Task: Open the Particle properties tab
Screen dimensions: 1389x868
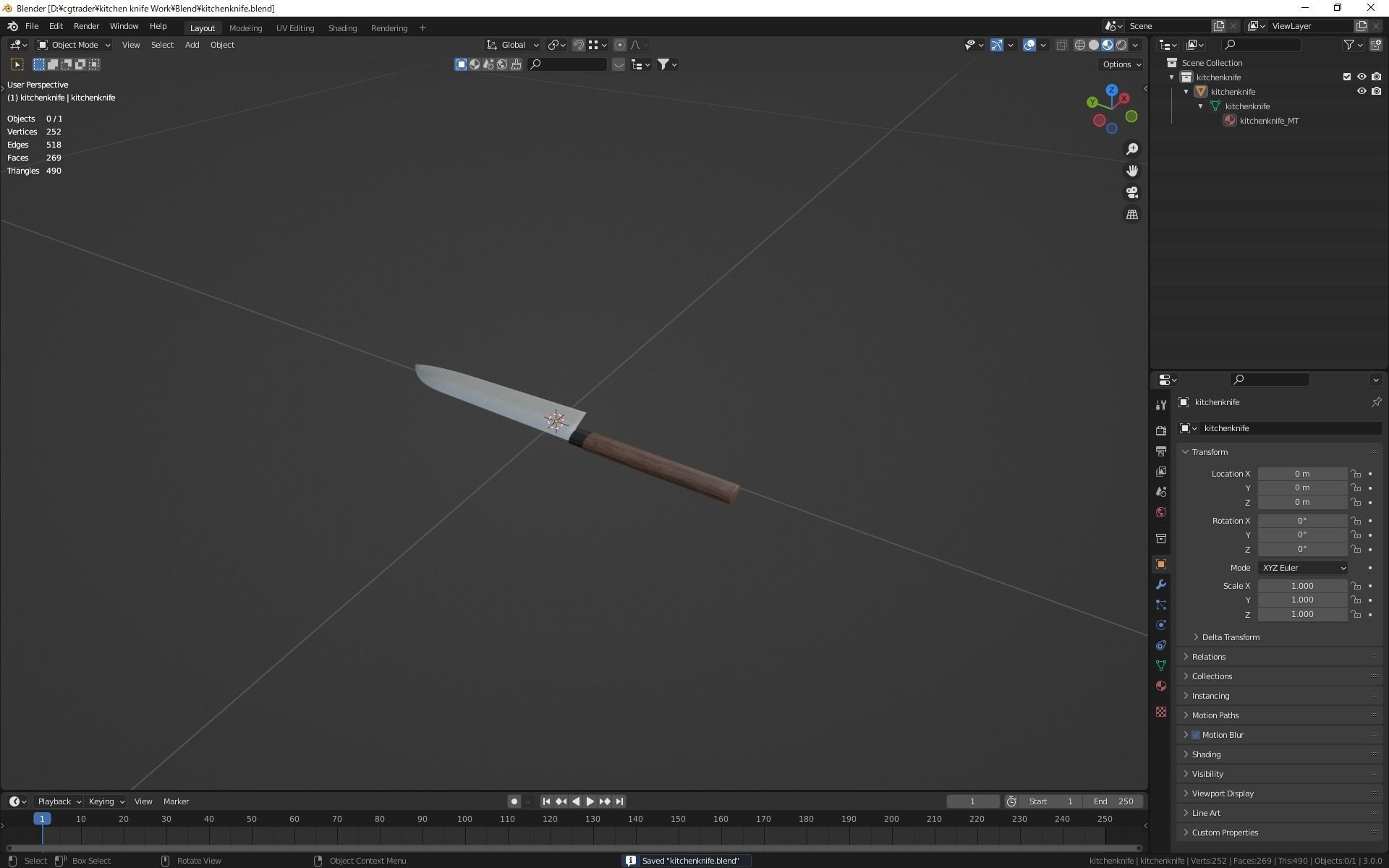Action: tap(1161, 605)
